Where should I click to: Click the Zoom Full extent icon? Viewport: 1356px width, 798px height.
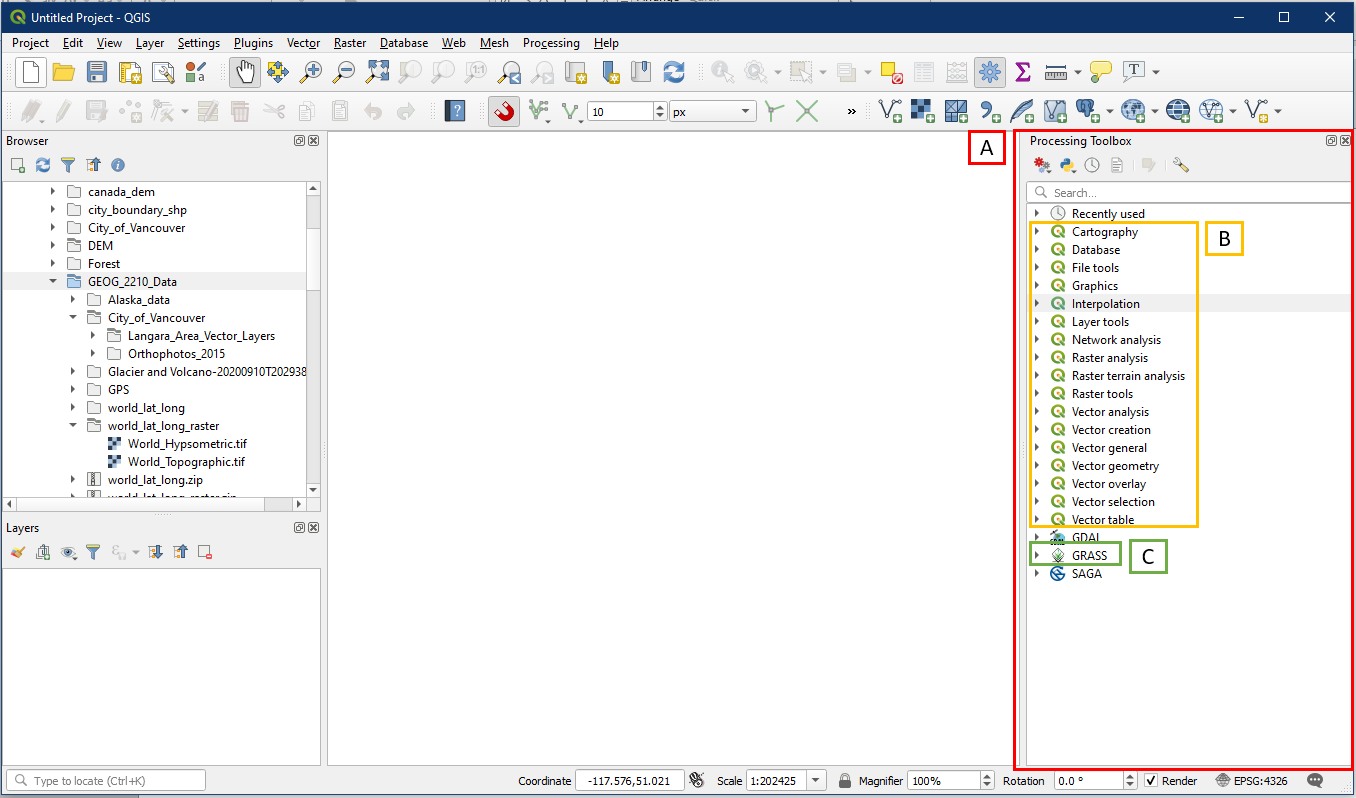point(377,72)
